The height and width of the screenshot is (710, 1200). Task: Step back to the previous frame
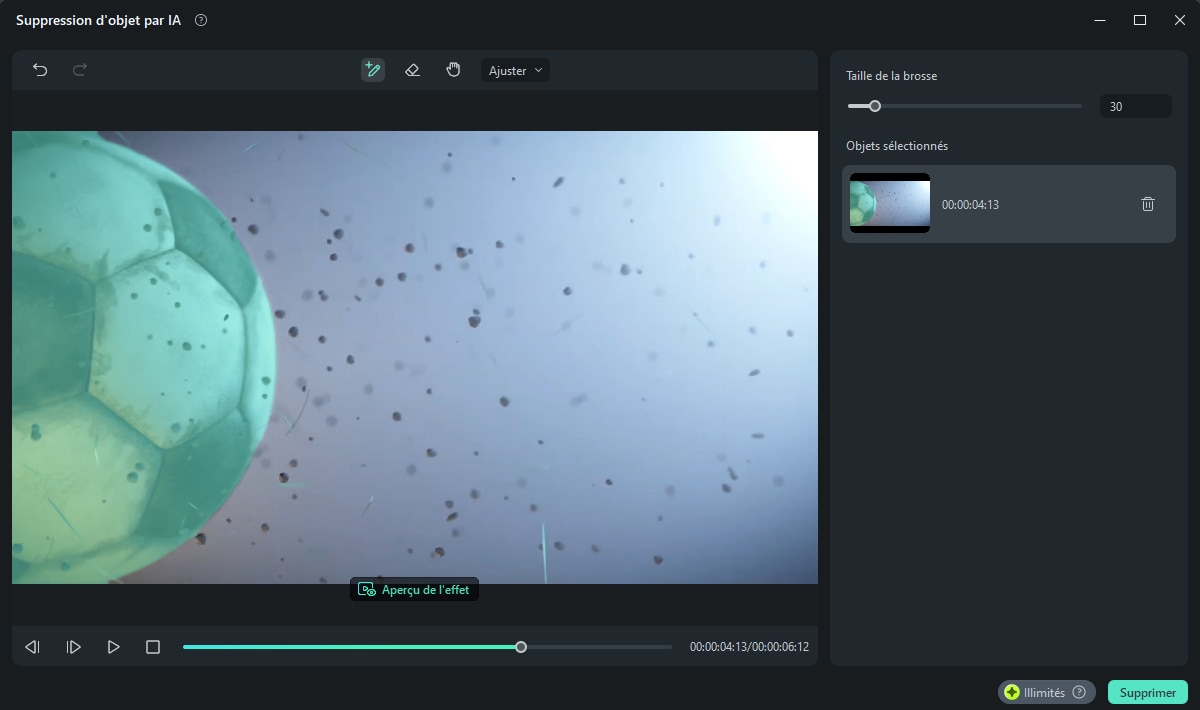coord(32,647)
